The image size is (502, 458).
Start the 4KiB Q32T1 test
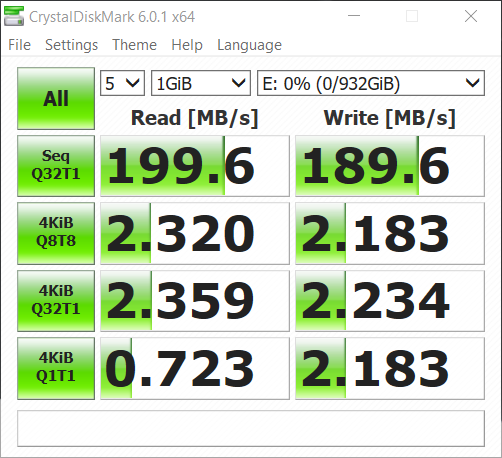(x=56, y=301)
